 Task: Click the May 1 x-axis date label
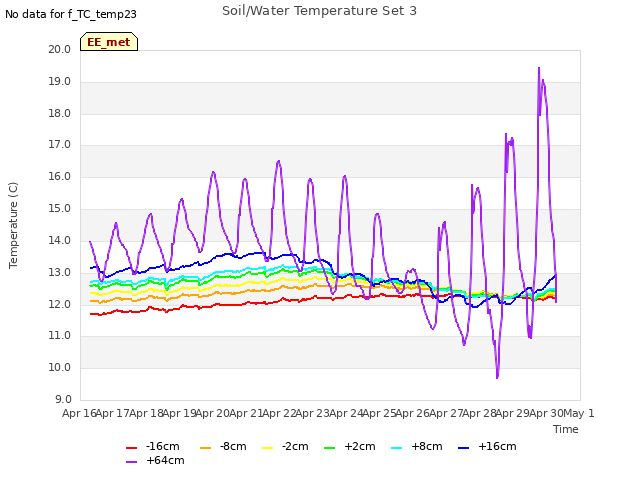[579, 413]
